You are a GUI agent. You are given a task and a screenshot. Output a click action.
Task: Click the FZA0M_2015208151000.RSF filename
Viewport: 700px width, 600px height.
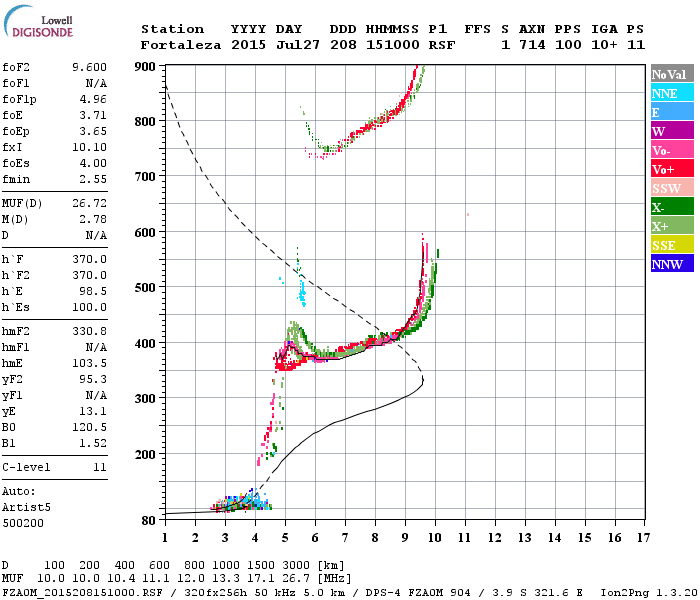[x=82, y=593]
